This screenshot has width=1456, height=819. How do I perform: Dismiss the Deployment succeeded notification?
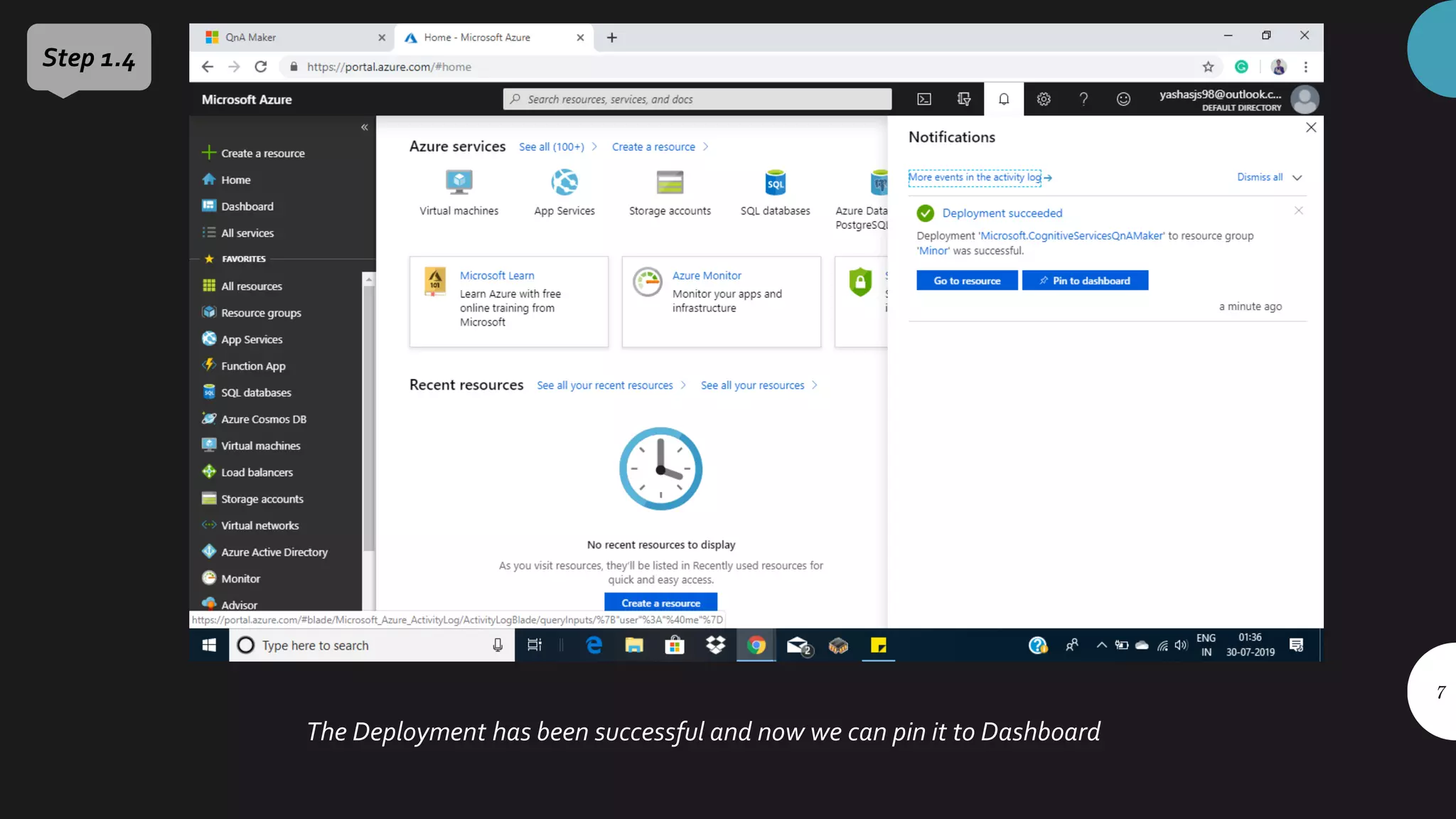point(1298,210)
